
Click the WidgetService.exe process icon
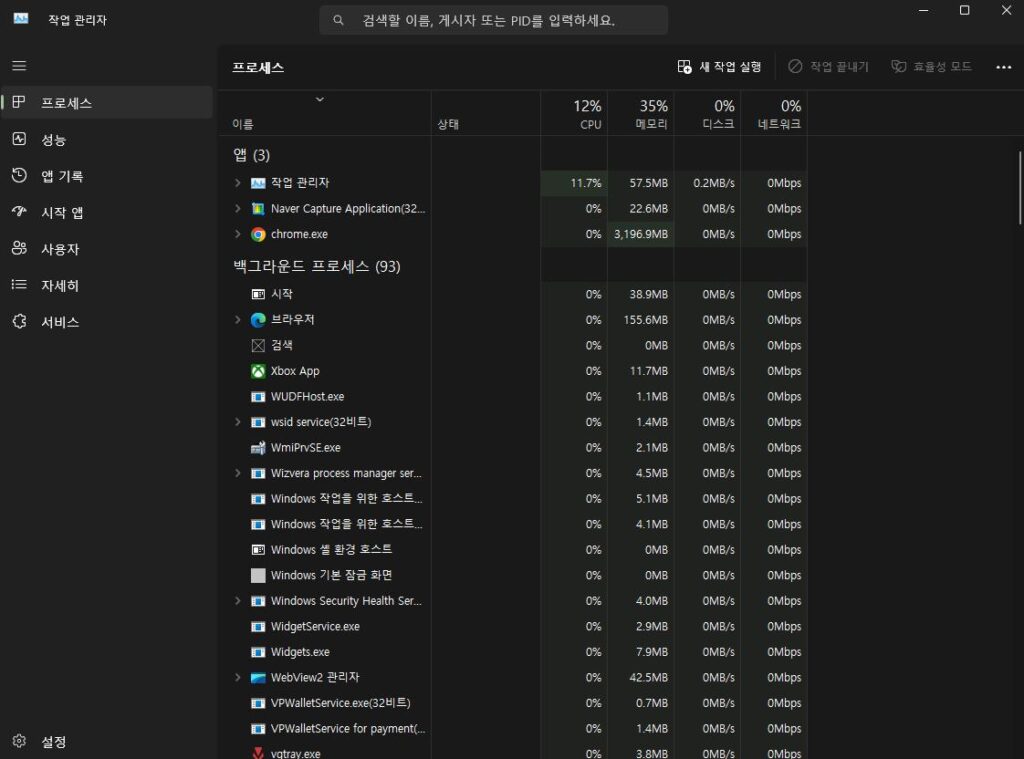coord(258,627)
